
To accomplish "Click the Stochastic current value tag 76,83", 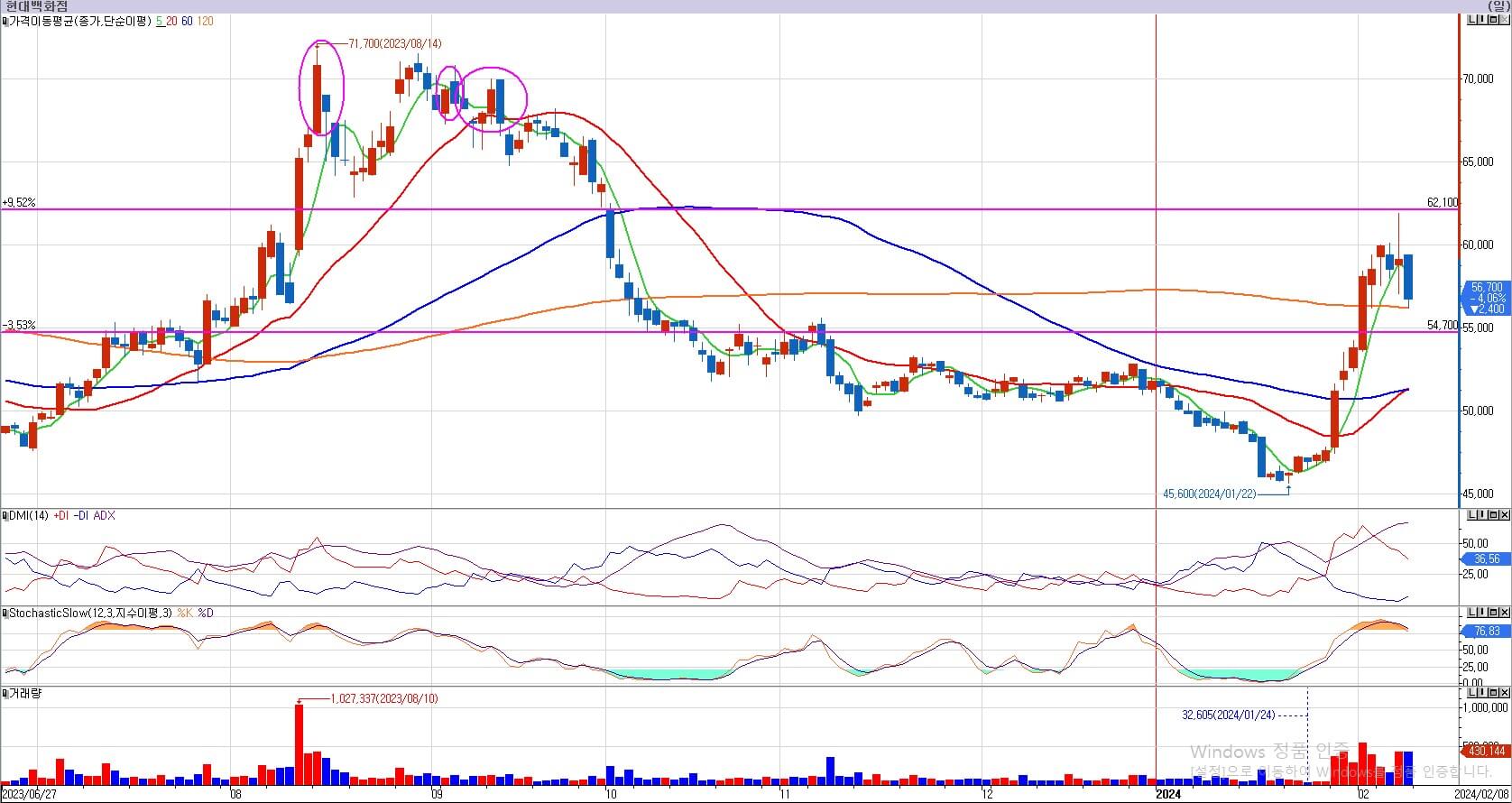I will 1486,632.
